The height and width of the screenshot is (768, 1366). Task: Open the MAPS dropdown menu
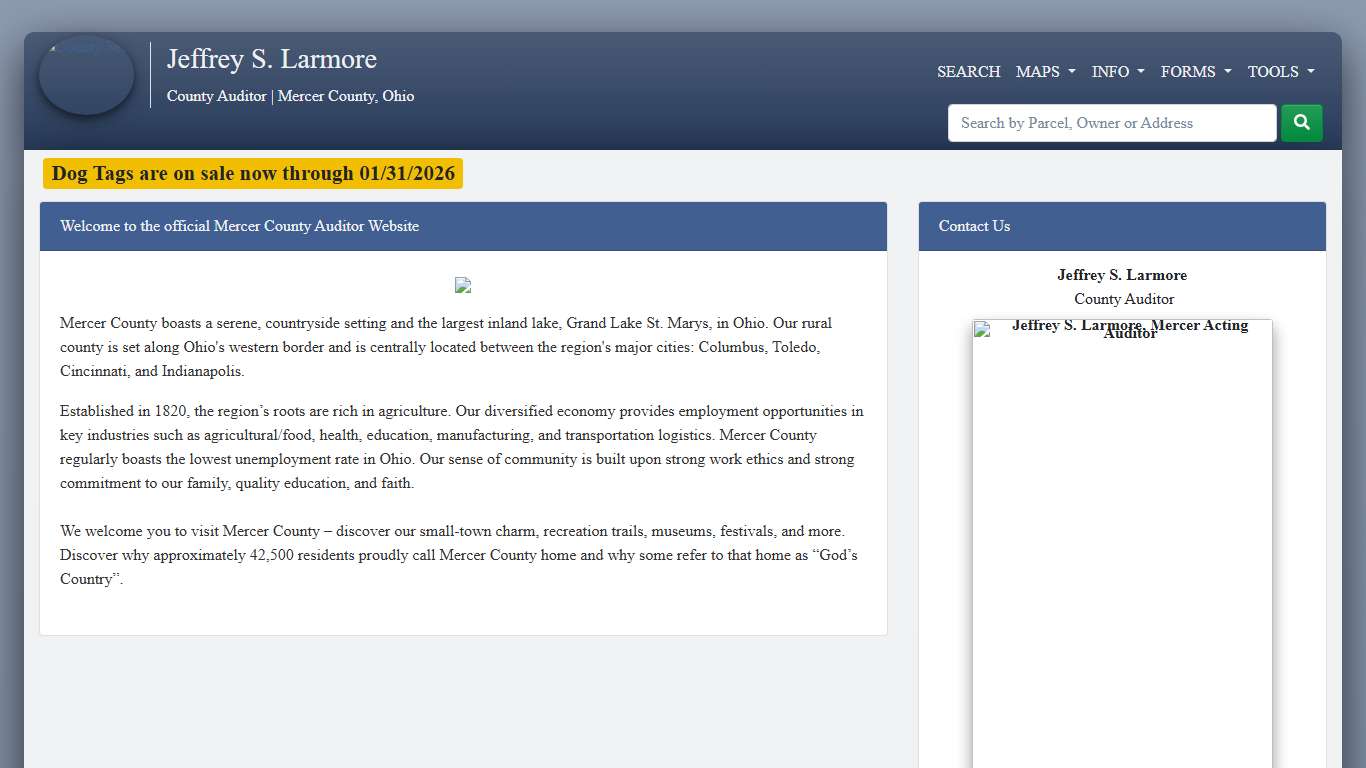(1045, 72)
